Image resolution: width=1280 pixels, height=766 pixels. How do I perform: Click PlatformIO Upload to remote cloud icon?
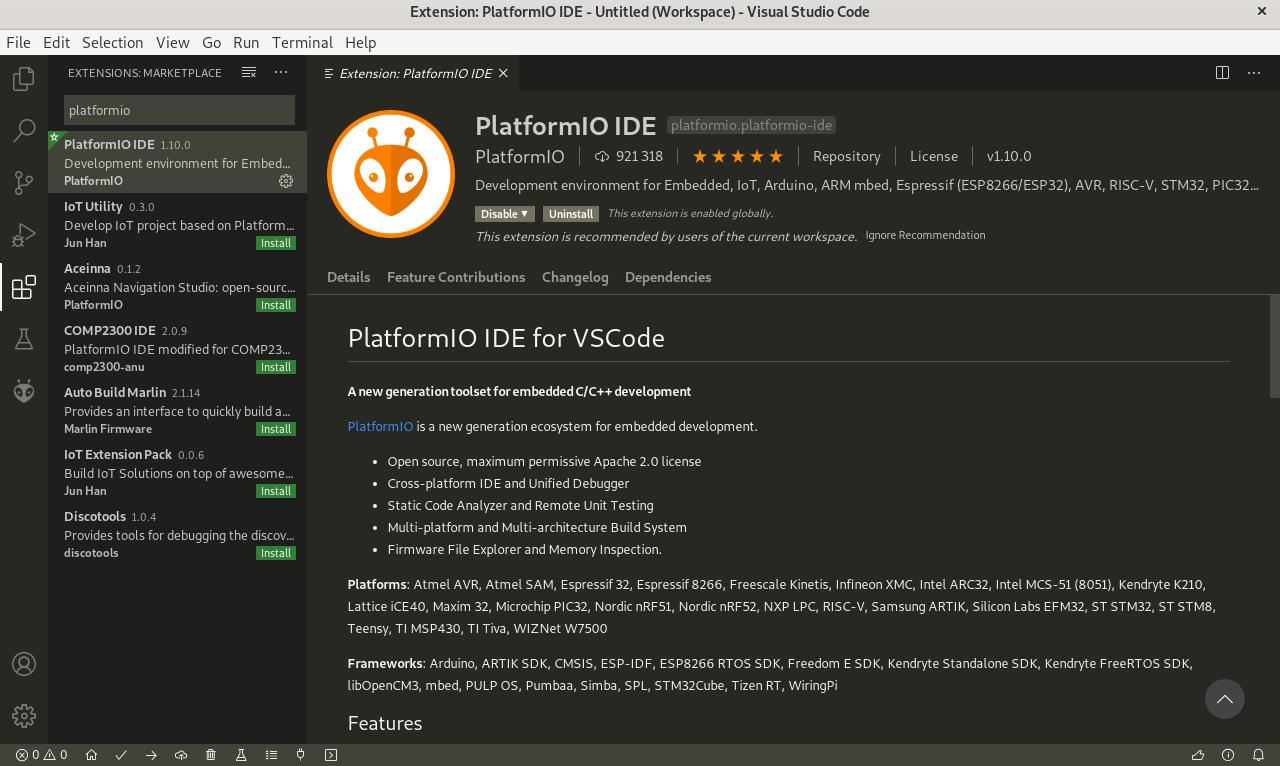coord(181,755)
